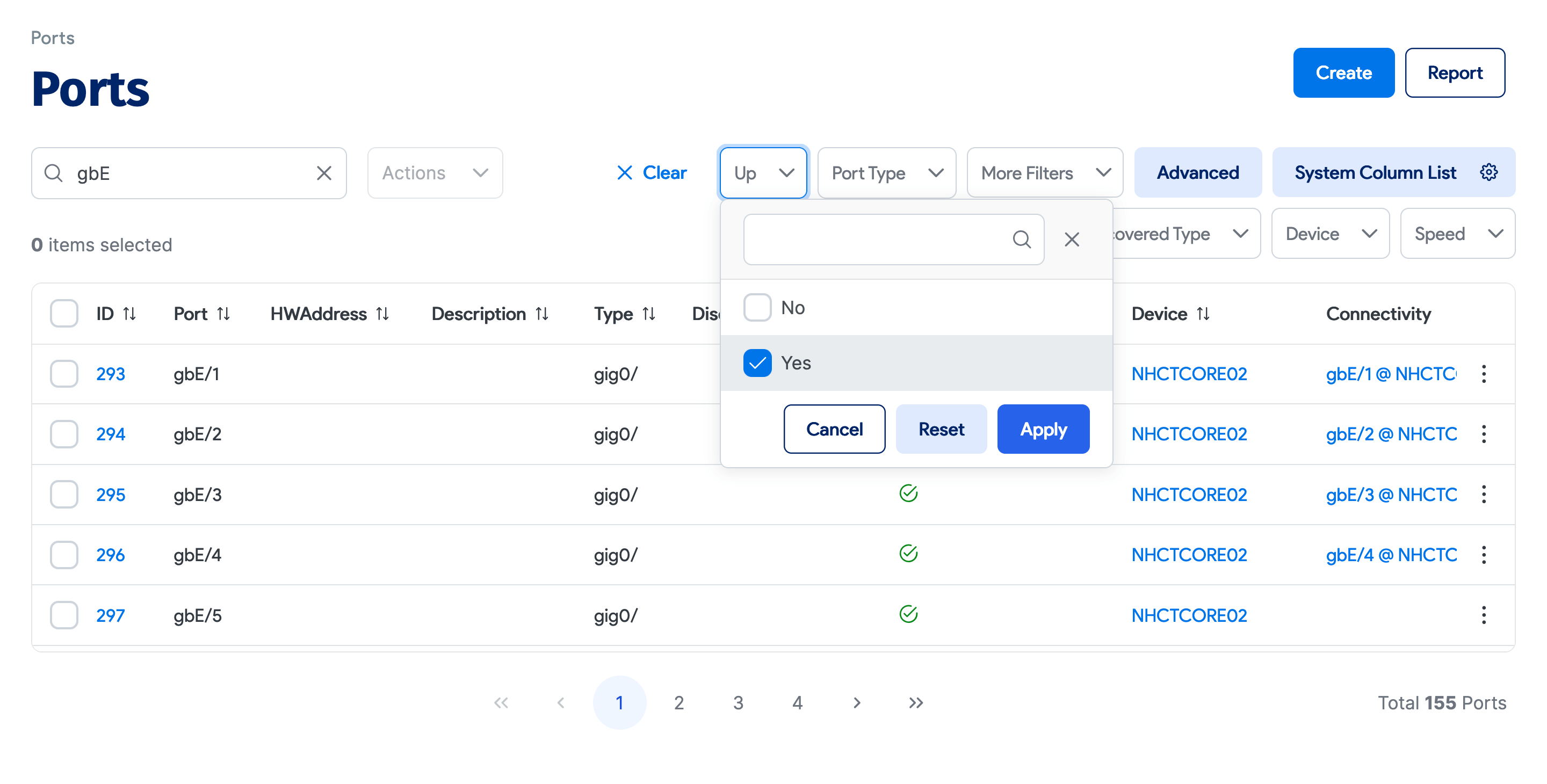Open the Port Type filter dropdown

pos(886,173)
